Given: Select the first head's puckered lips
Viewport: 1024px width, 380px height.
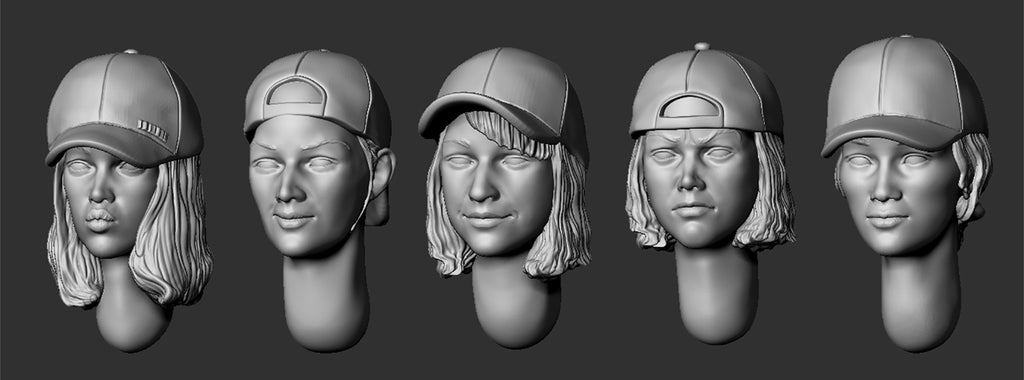Looking at the screenshot, I should point(100,219).
